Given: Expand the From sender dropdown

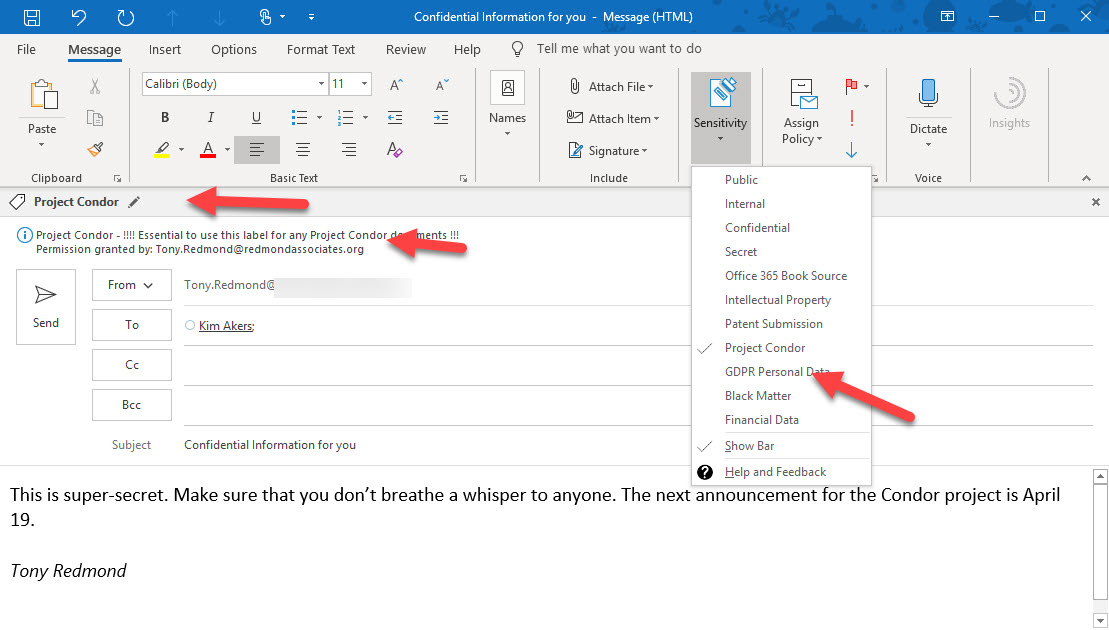Looking at the screenshot, I should (x=131, y=285).
